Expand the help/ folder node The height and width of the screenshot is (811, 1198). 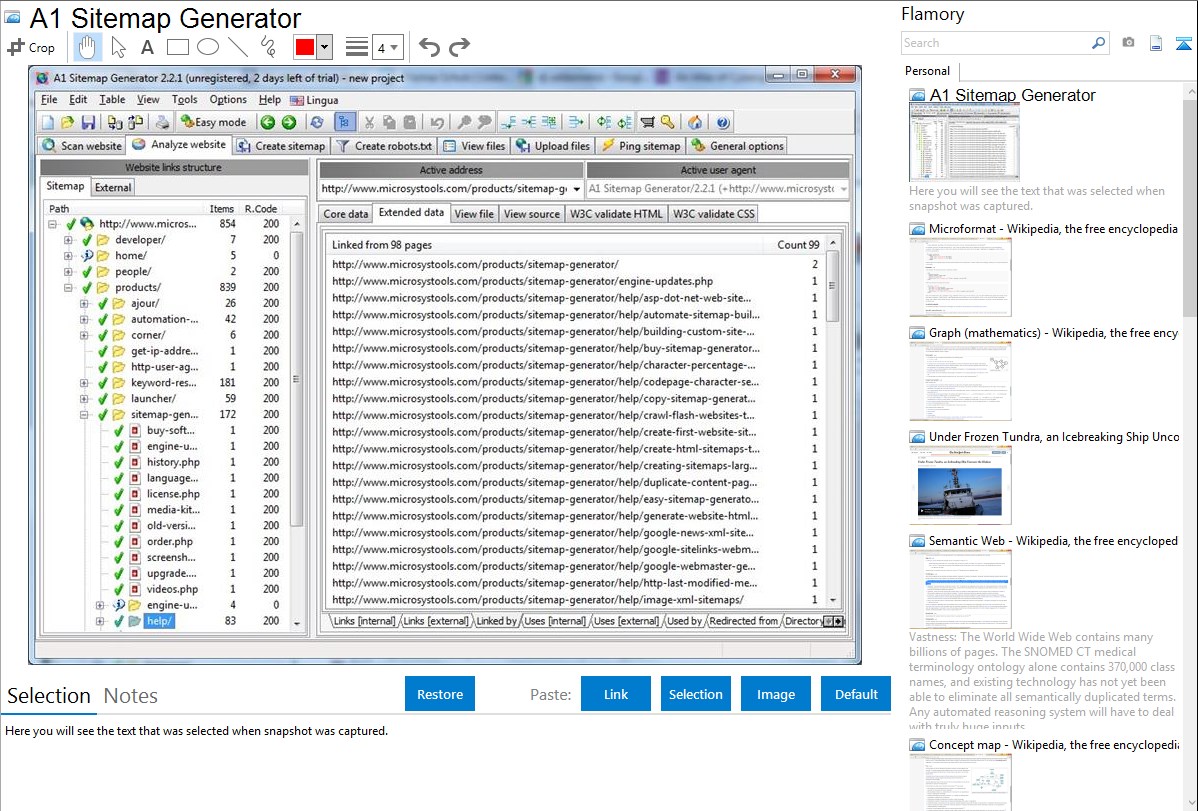click(x=100, y=621)
